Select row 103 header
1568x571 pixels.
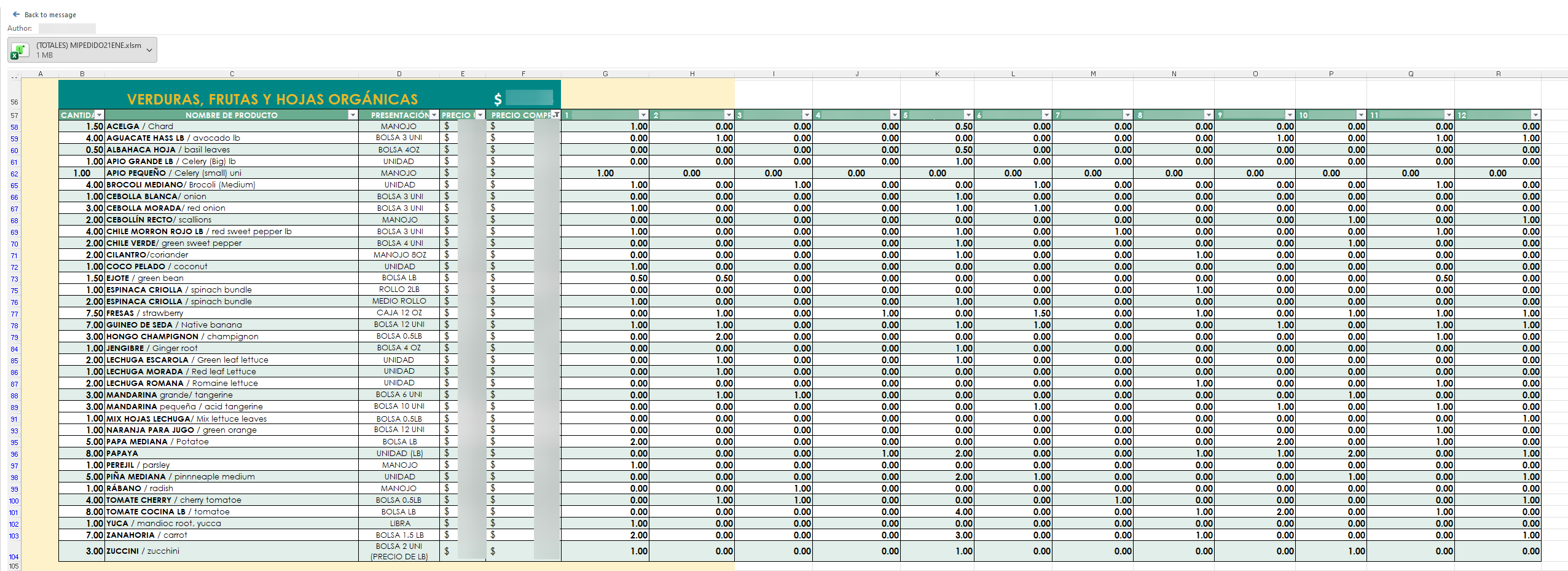click(14, 536)
